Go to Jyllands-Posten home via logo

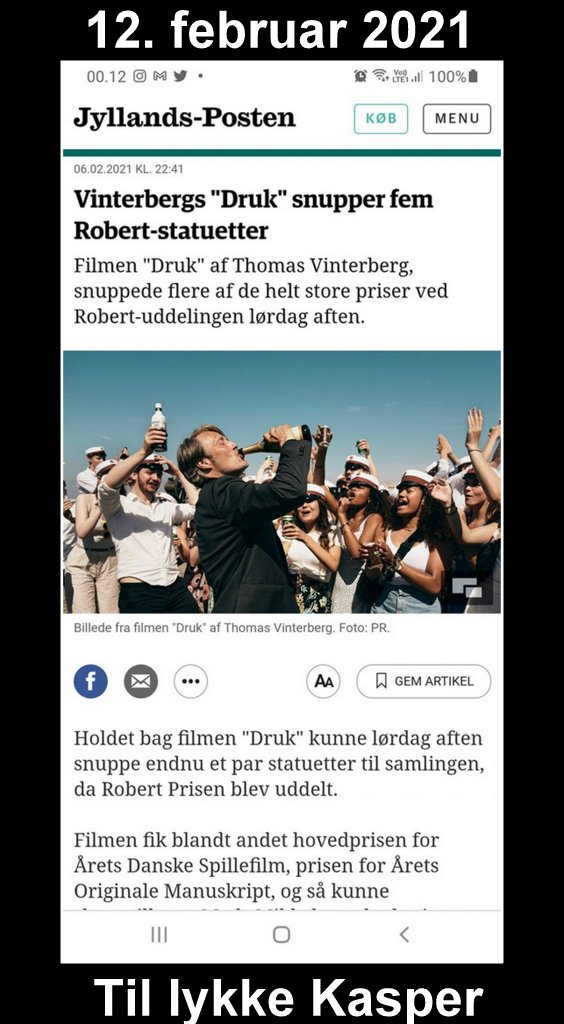(185, 118)
